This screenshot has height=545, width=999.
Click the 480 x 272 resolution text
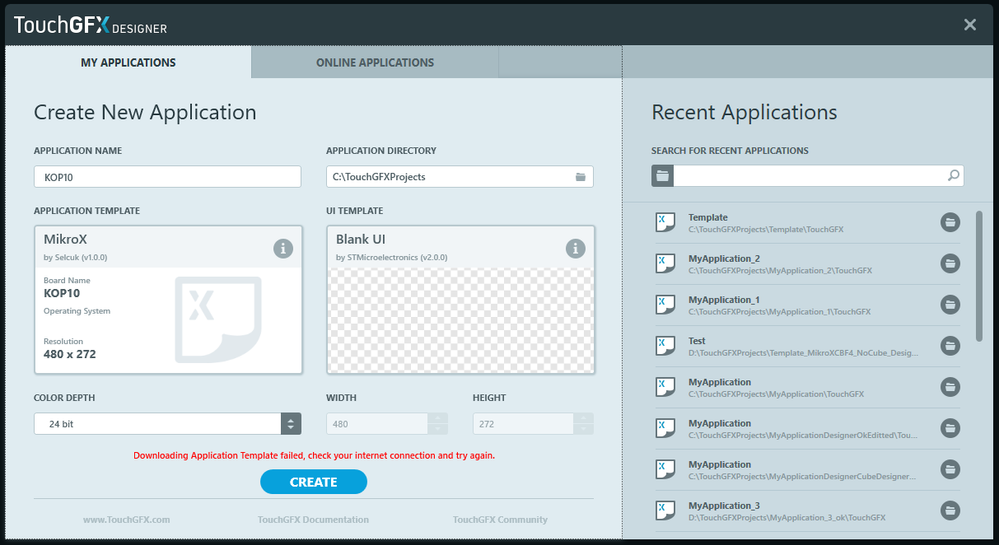click(69, 354)
